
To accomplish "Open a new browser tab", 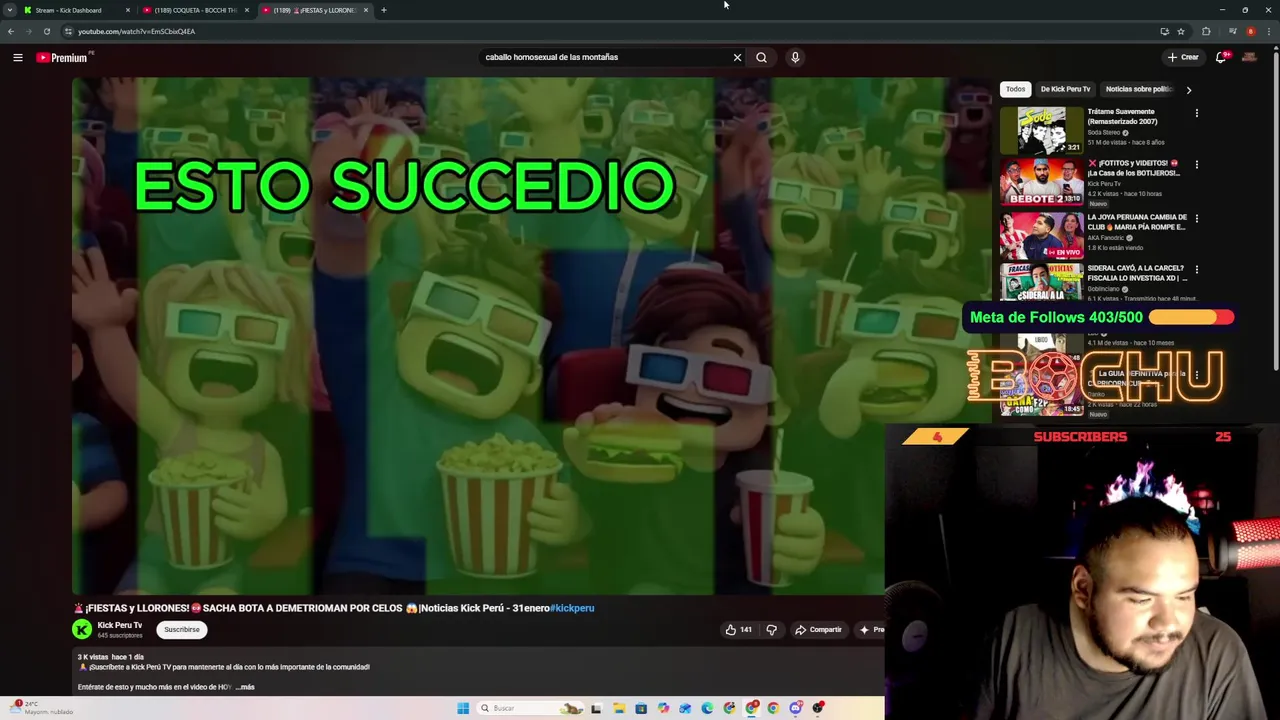I will tap(383, 10).
